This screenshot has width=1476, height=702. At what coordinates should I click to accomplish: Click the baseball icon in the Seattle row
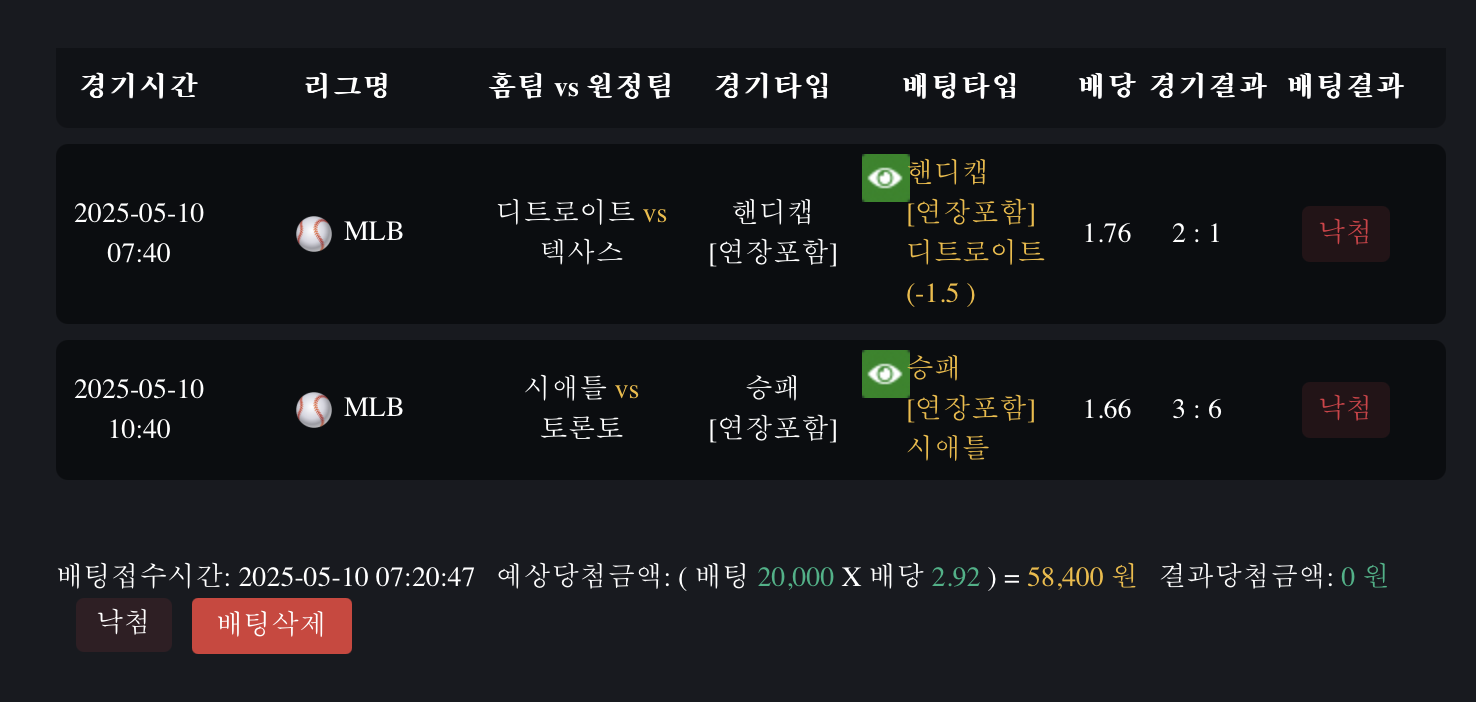pyautogui.click(x=313, y=410)
